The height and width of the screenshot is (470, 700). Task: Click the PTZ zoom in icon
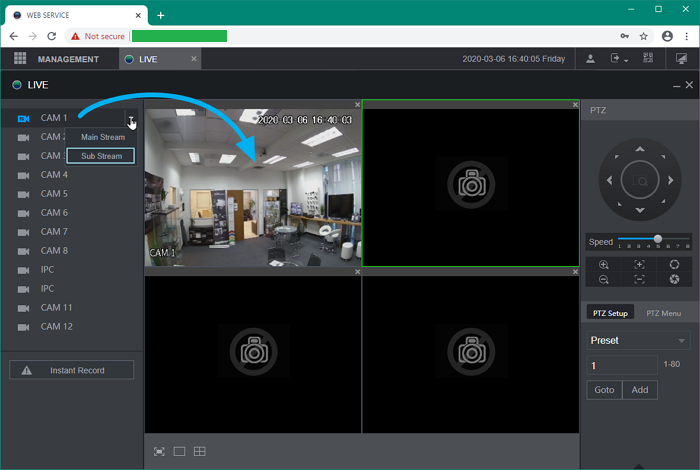coord(604,265)
